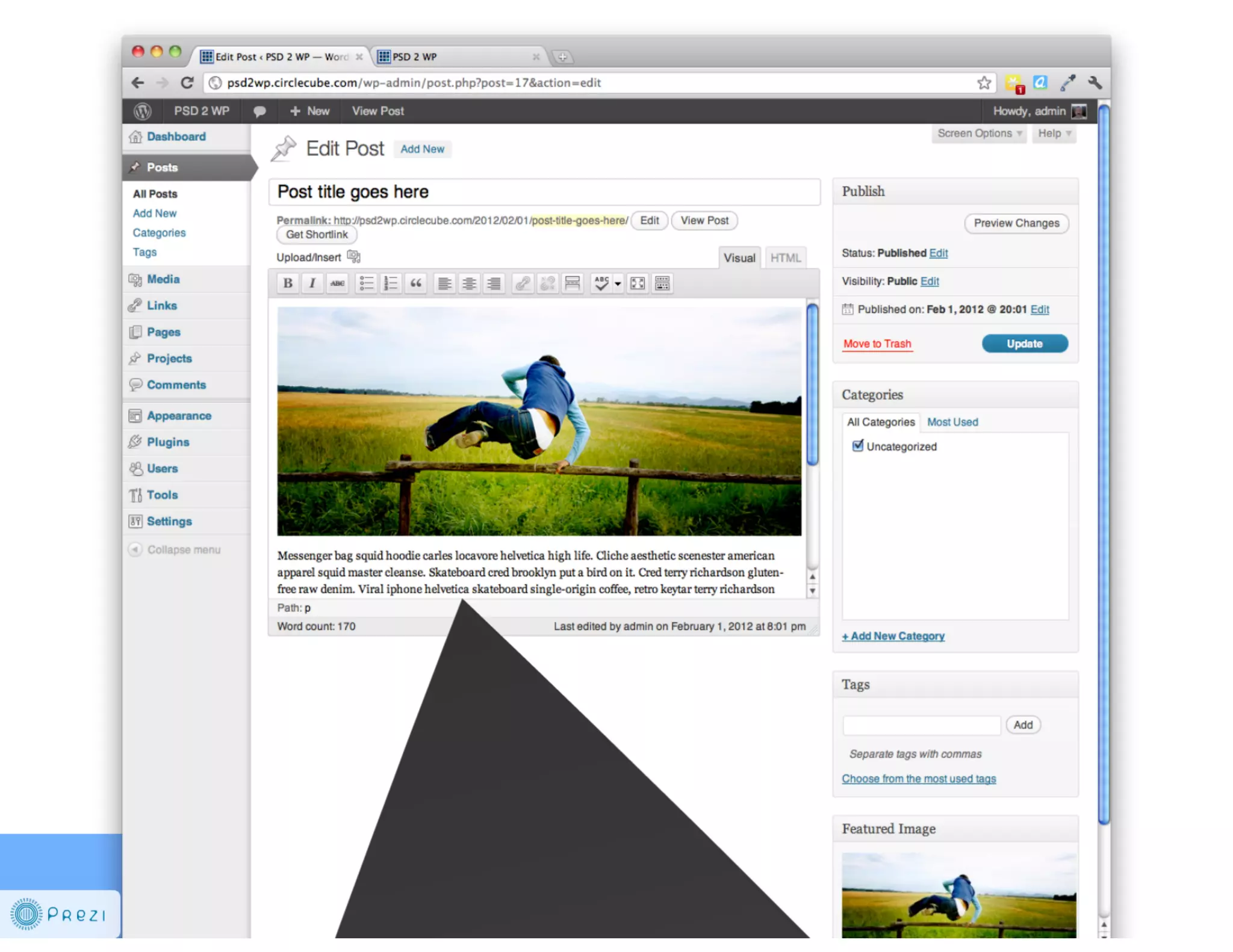Screen dimensions: 1233x952
Task: Expand the Screen Options panel
Action: [979, 134]
